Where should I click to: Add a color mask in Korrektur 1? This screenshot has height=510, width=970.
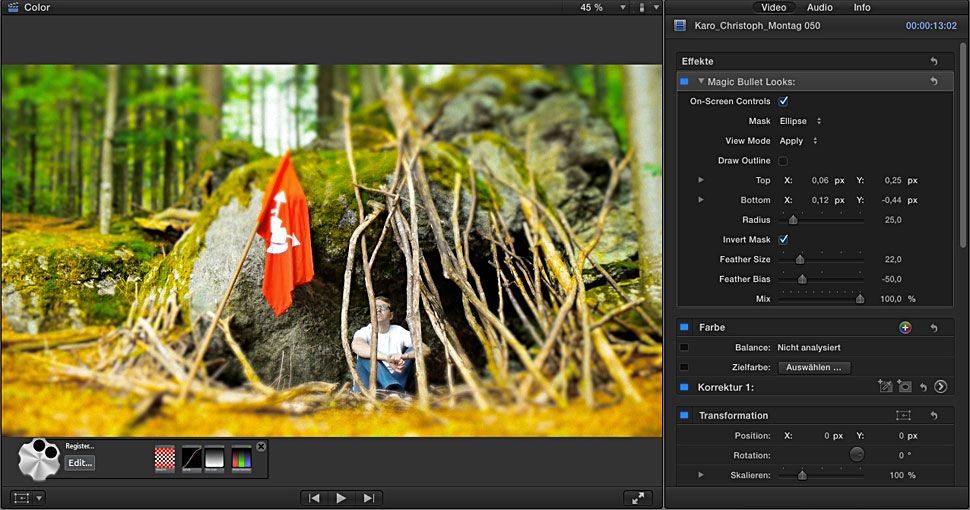[885, 386]
